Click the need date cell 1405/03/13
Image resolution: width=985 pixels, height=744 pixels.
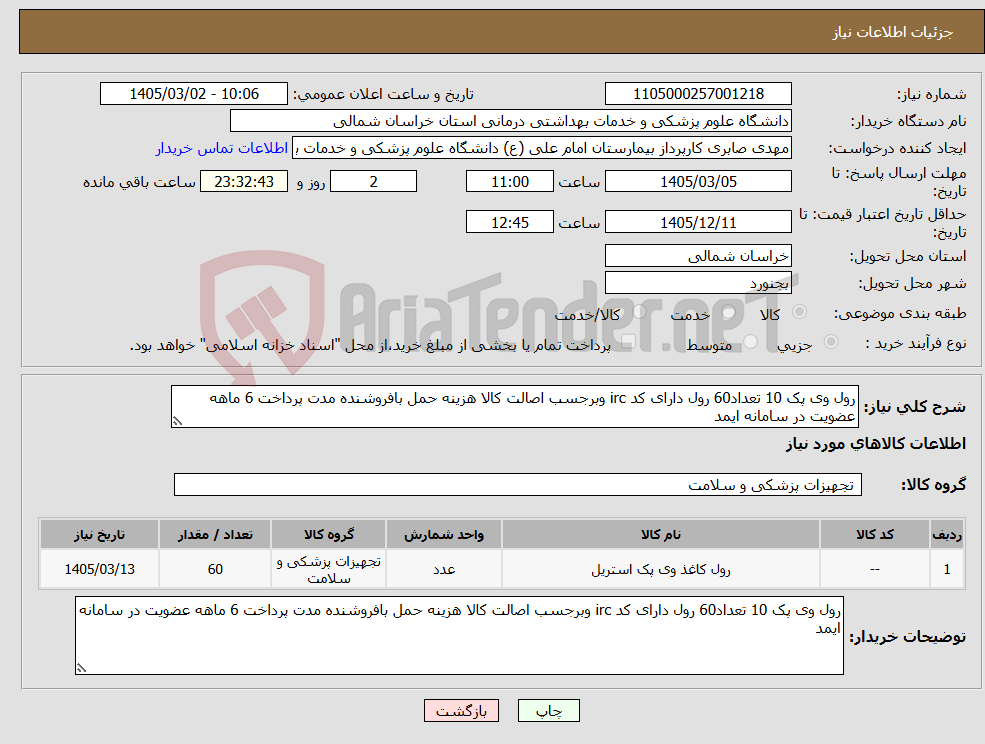99,569
